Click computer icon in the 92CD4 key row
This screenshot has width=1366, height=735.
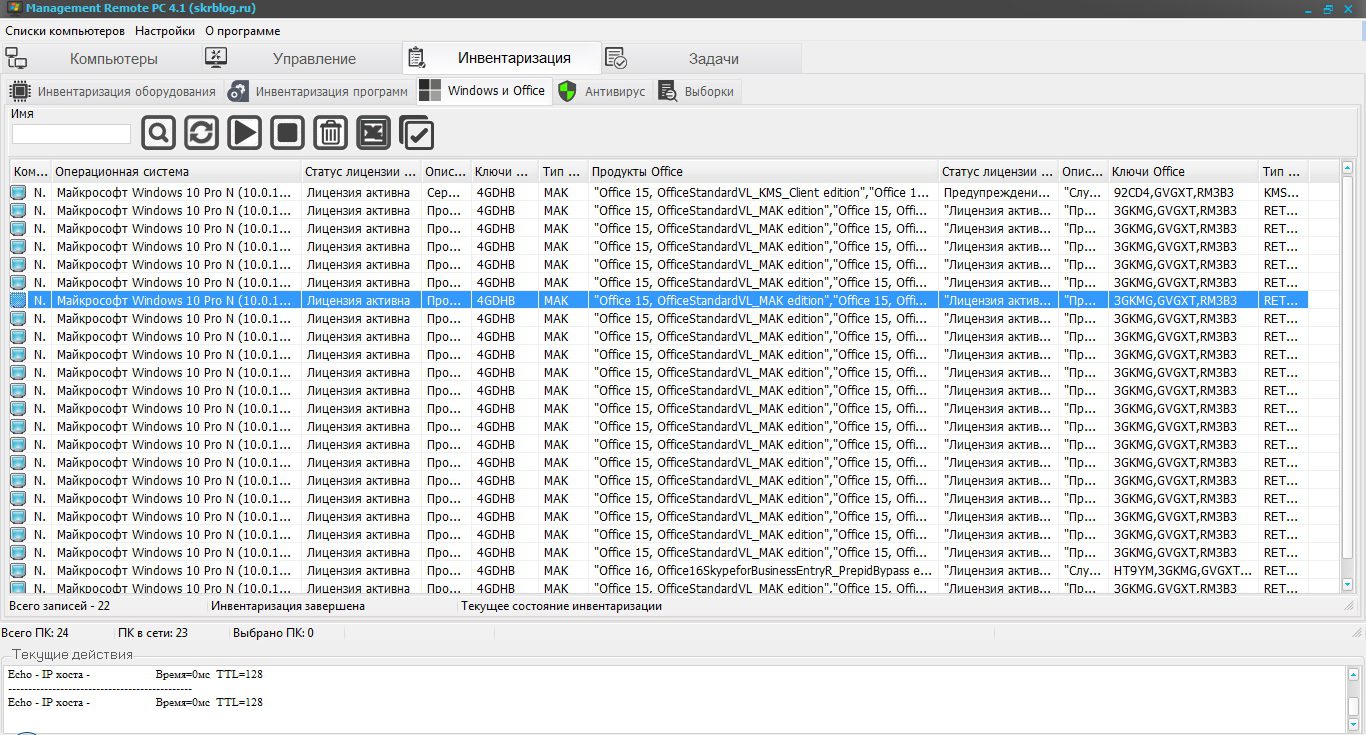pos(19,192)
